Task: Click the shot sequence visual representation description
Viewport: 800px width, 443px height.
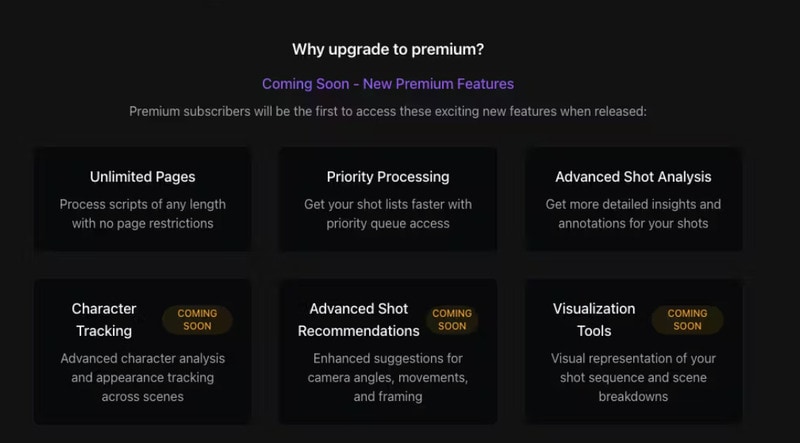Action: point(633,377)
